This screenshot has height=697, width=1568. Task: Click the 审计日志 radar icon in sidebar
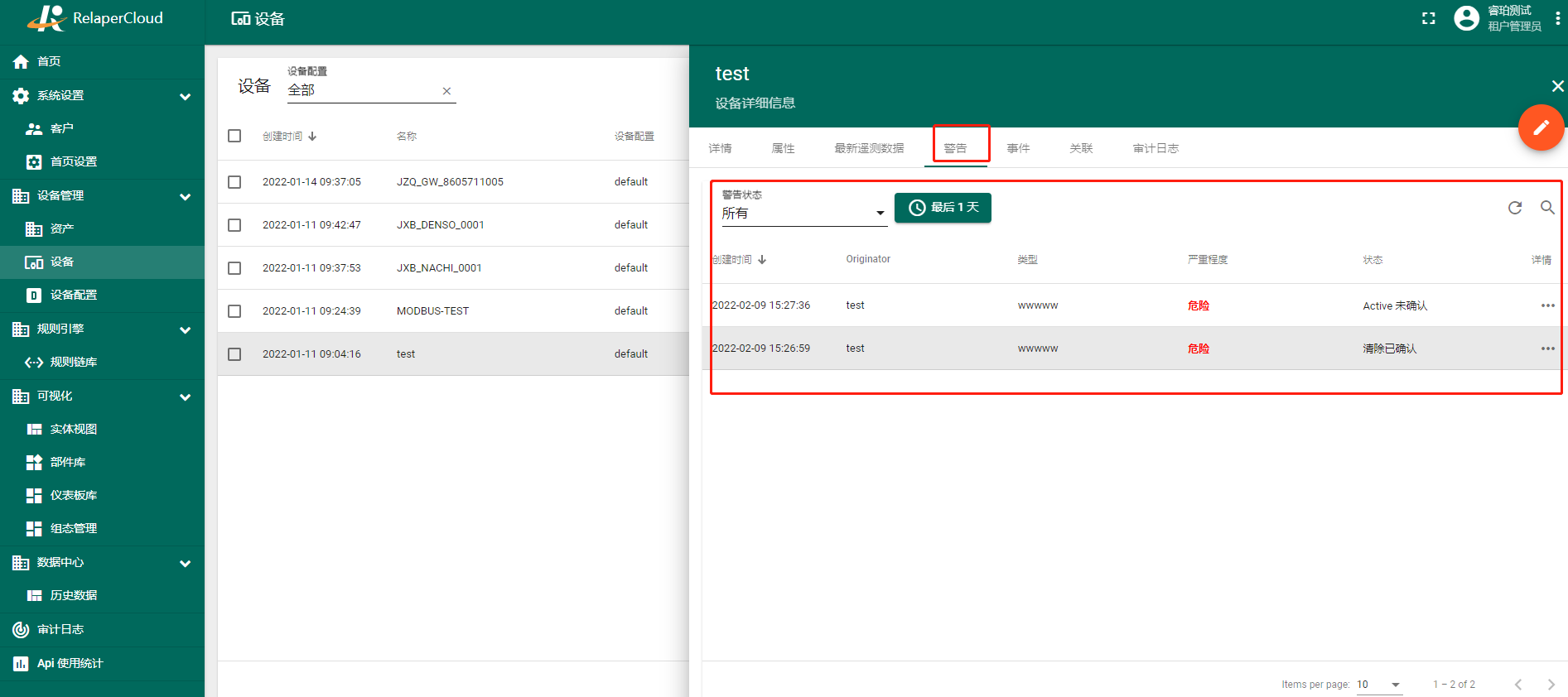21,630
